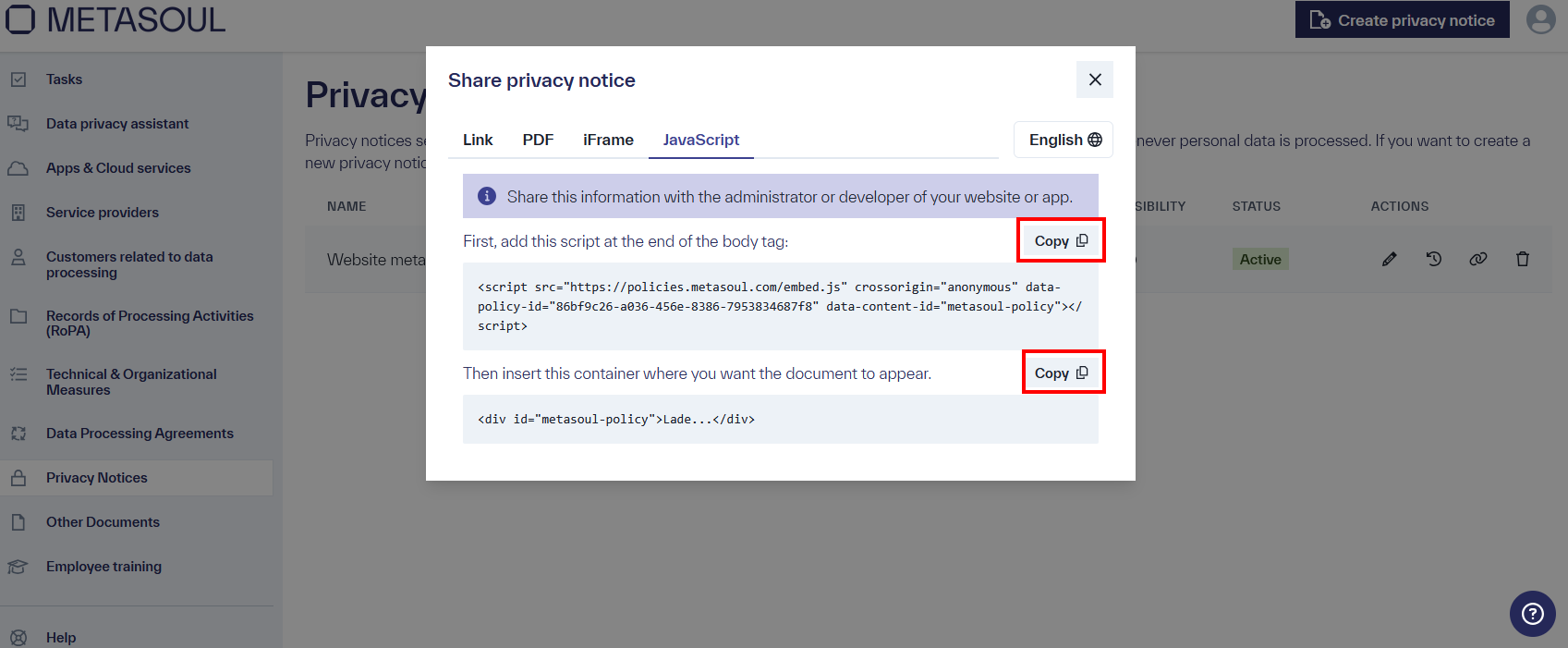Open the floating question mark help button
Viewport: 1568px width, 648px height.
[x=1532, y=614]
